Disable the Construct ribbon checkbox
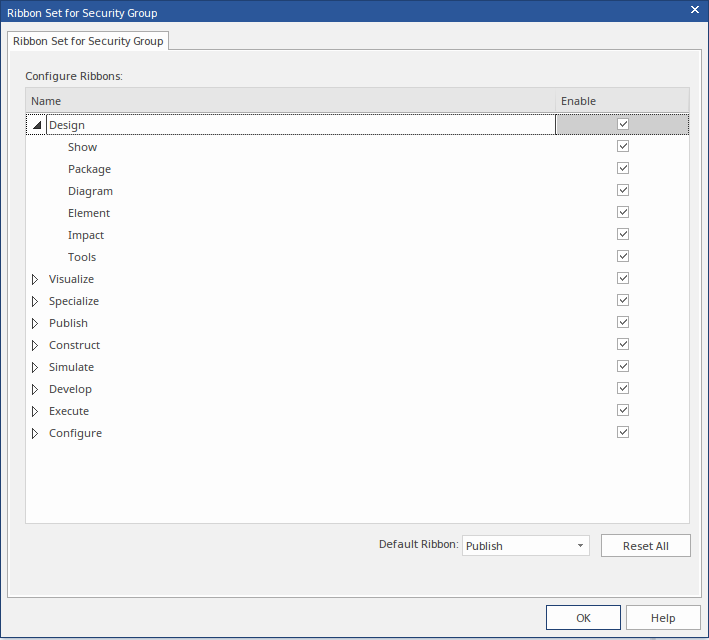 coord(623,344)
